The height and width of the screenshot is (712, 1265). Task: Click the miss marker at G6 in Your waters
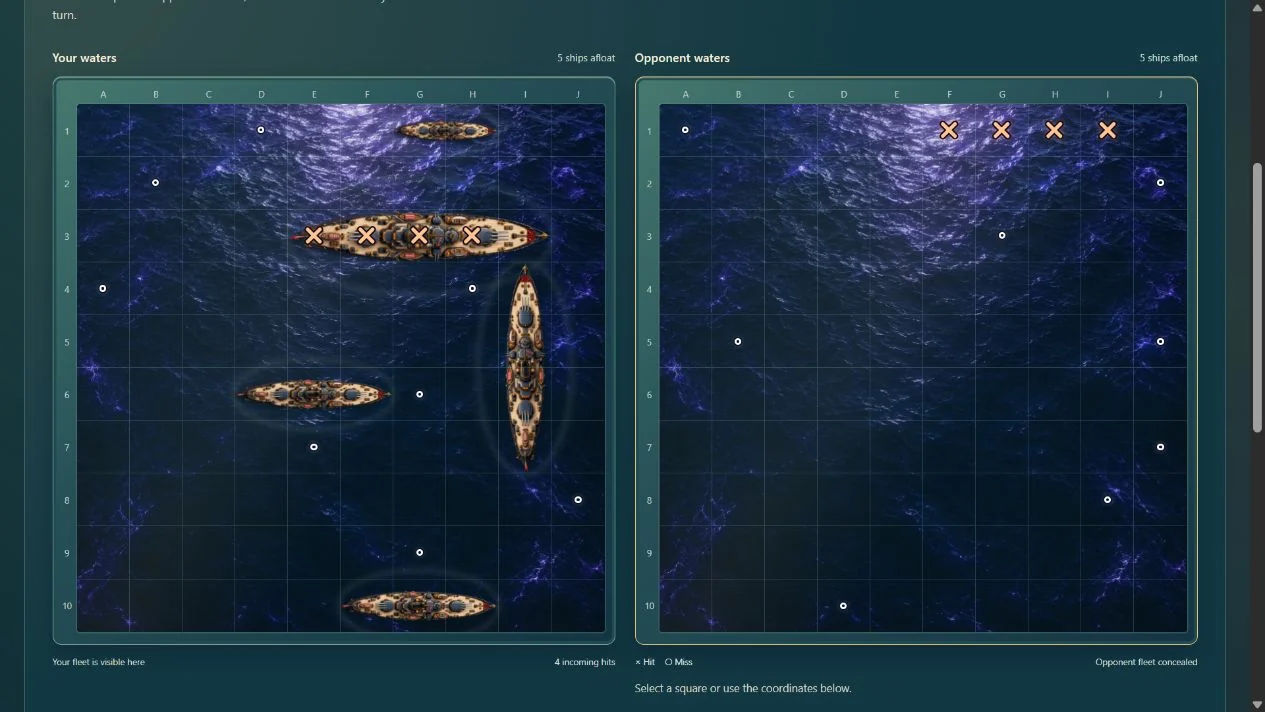pyautogui.click(x=419, y=394)
